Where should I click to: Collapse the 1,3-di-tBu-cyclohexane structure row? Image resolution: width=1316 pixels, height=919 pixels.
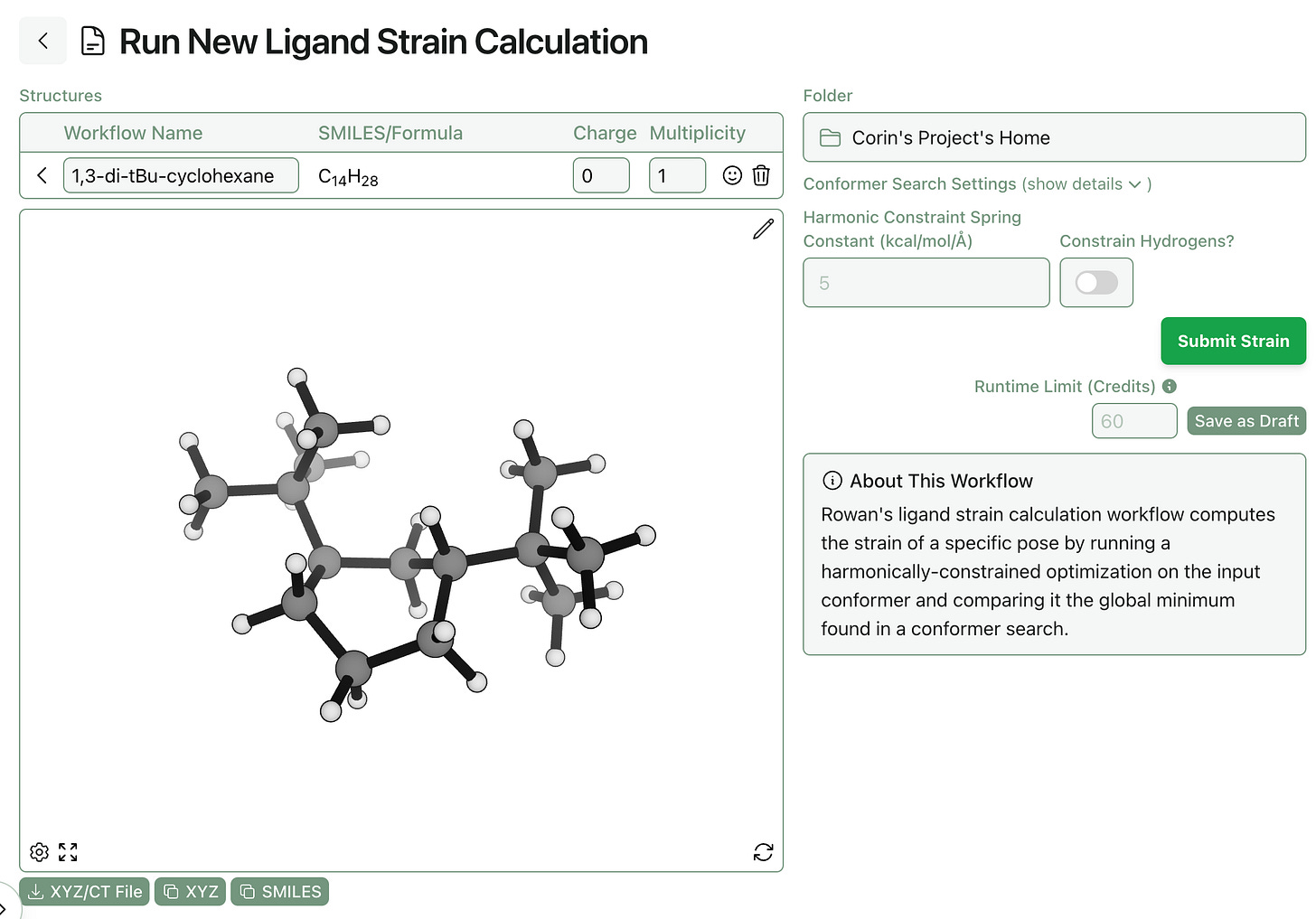42,175
